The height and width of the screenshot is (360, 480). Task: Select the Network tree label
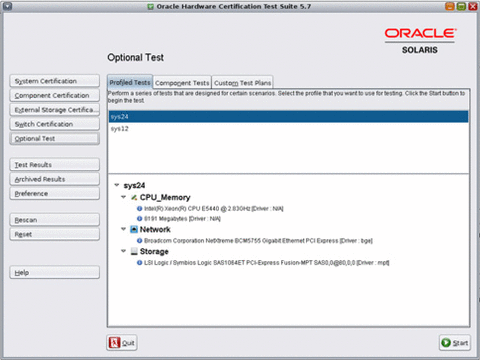[155, 229]
